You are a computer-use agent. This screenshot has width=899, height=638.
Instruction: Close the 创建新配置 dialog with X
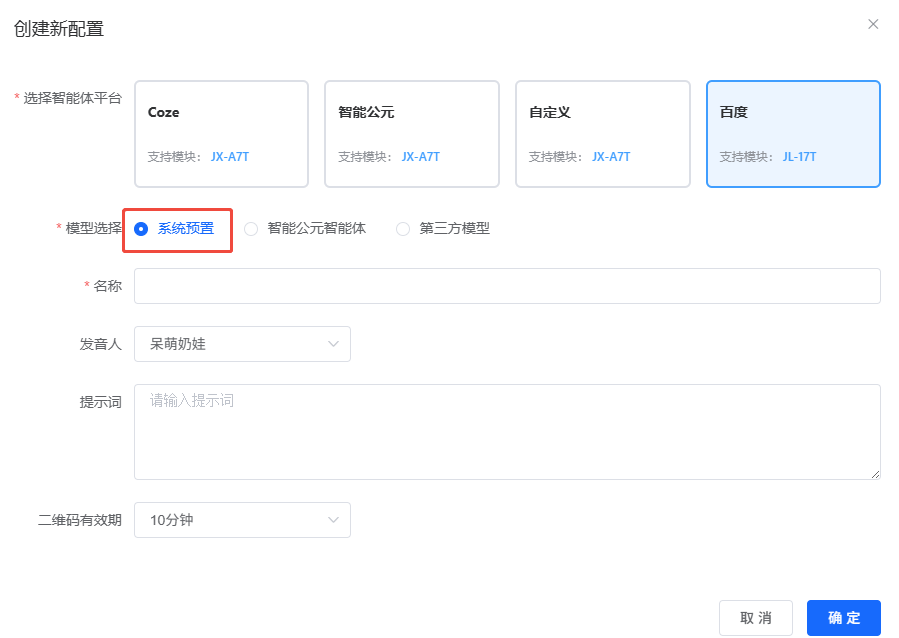pyautogui.click(x=873, y=24)
